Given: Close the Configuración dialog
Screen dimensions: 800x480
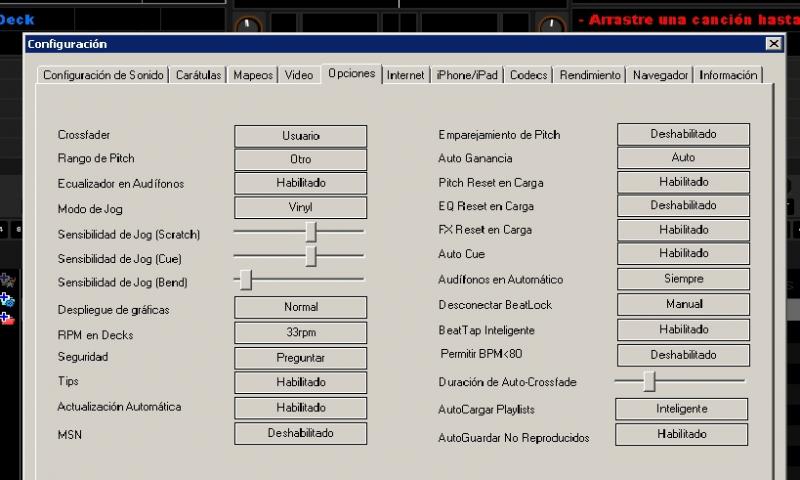Looking at the screenshot, I should coord(774,44).
